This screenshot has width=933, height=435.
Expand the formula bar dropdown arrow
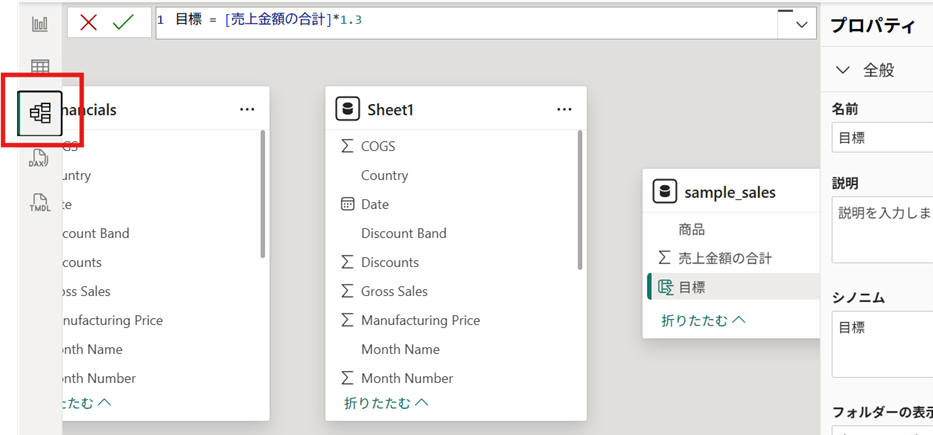802,25
